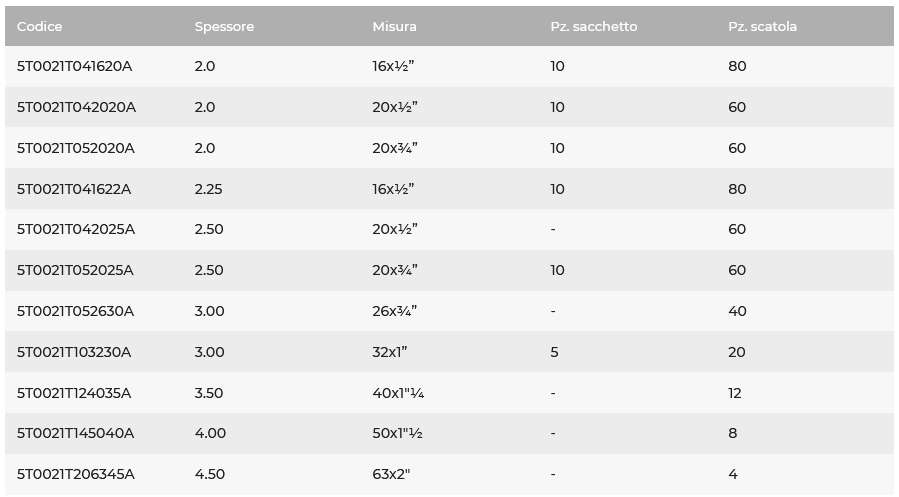Select product code 5T0021T052025A
This screenshot has height=497, width=899.
[75, 270]
